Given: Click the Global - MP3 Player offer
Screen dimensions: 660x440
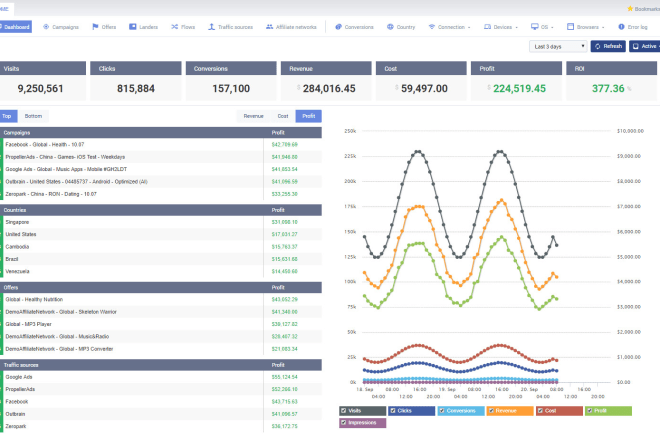Looking at the screenshot, I should click(x=161, y=324).
